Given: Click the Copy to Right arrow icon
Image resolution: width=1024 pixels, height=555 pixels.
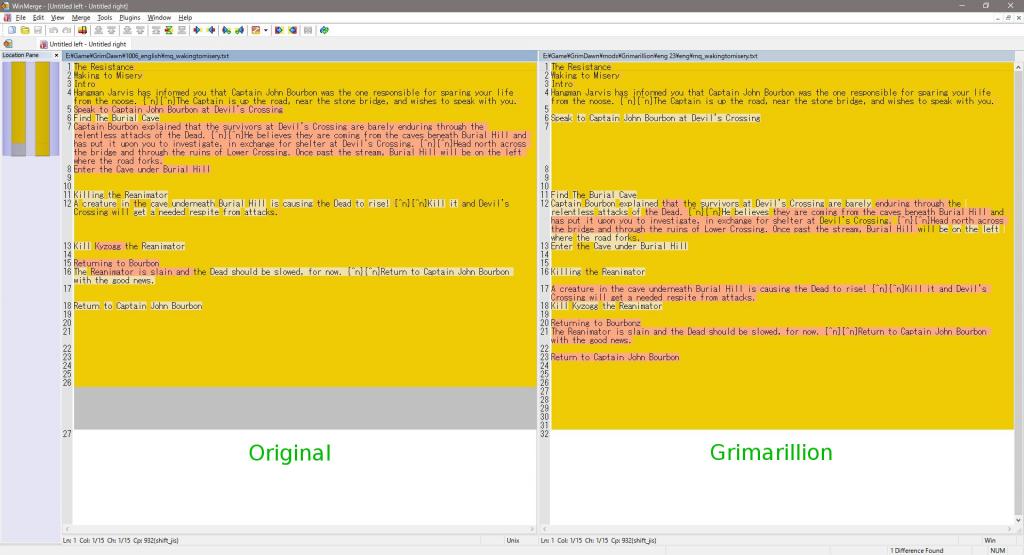Looking at the screenshot, I should pyautogui.click(x=197, y=30).
